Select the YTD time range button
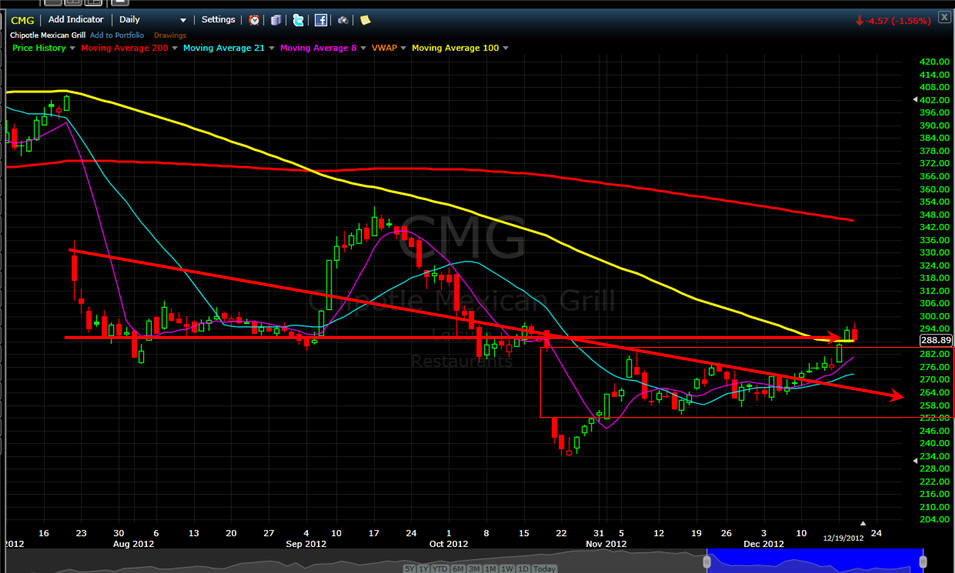The image size is (955, 573). 440,568
